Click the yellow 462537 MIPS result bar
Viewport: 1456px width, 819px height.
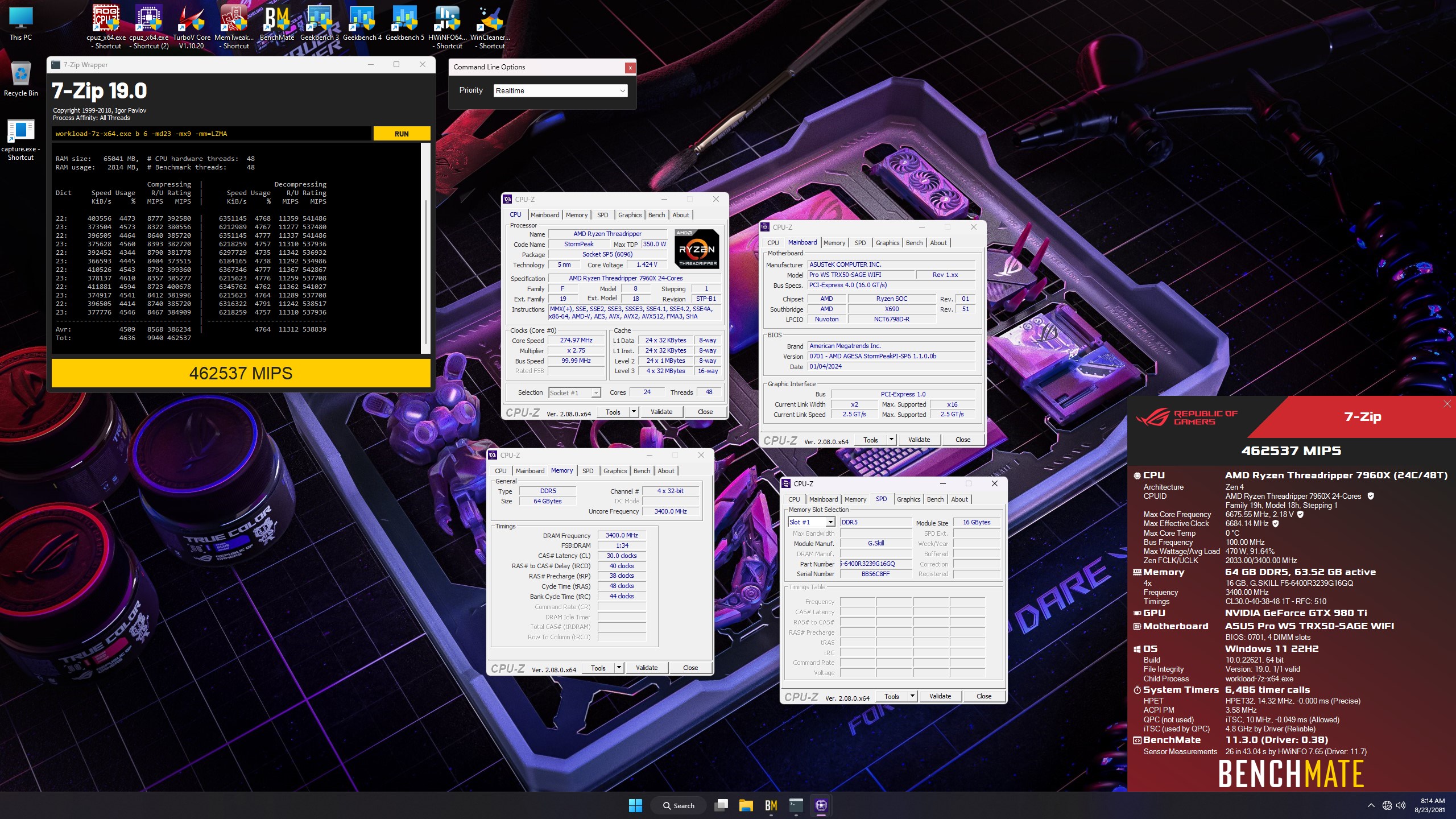click(241, 373)
